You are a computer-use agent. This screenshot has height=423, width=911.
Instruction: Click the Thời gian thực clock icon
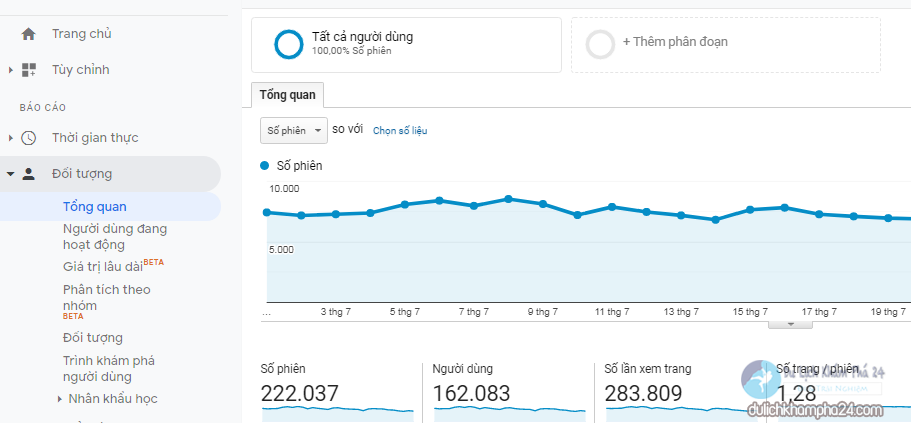(28, 138)
